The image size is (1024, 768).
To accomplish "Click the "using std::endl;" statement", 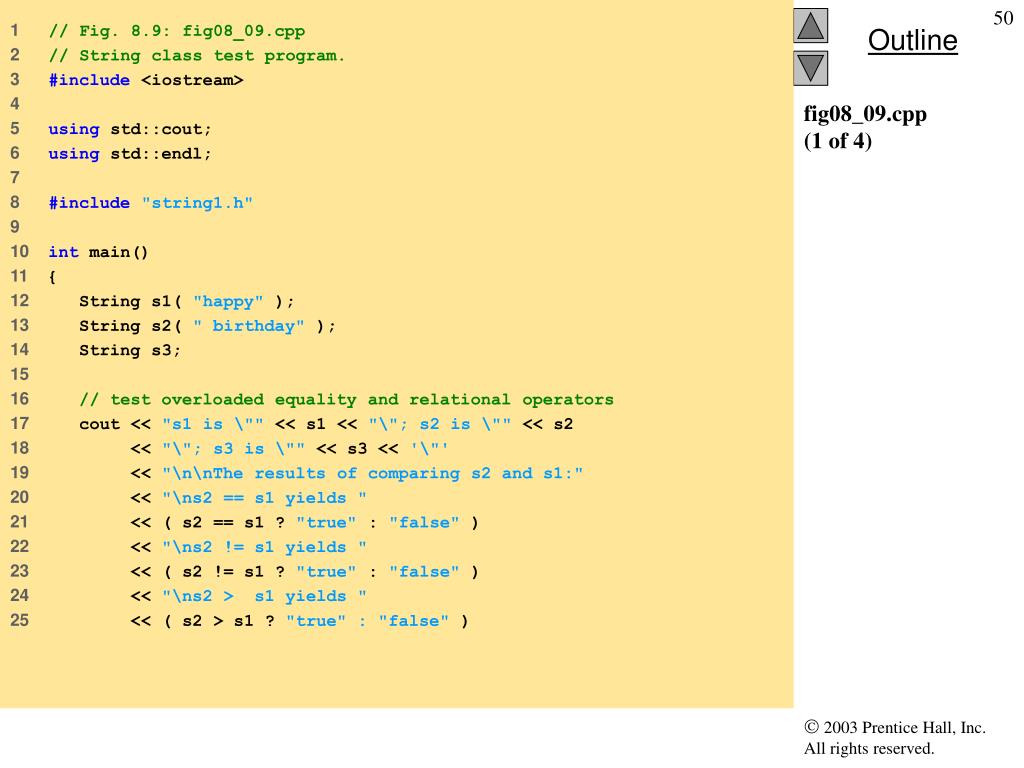I will (130, 154).
